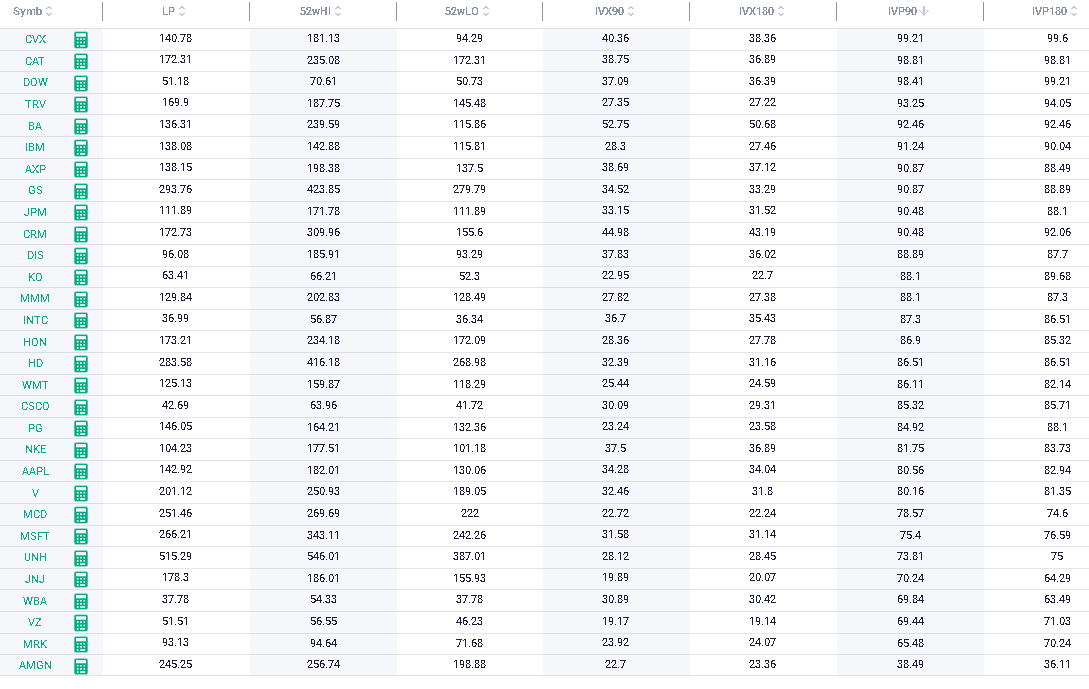
Task: Open the calculator icon for WMT
Action: point(81,385)
